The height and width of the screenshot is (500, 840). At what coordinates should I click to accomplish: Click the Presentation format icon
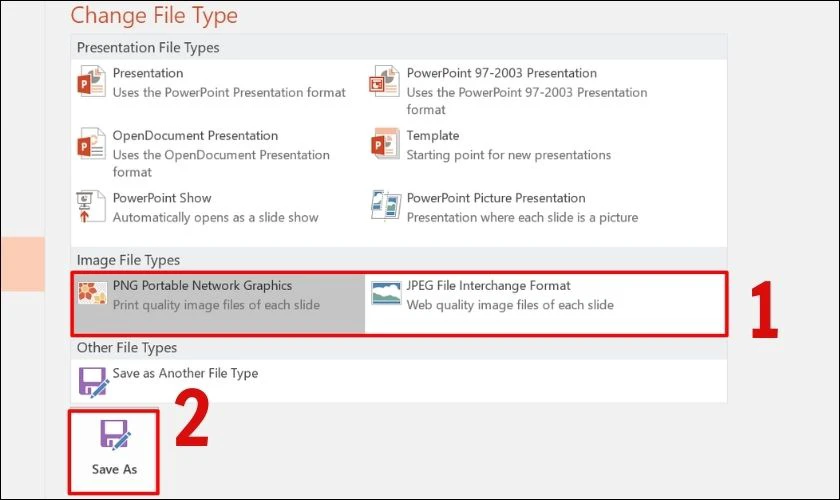92,81
